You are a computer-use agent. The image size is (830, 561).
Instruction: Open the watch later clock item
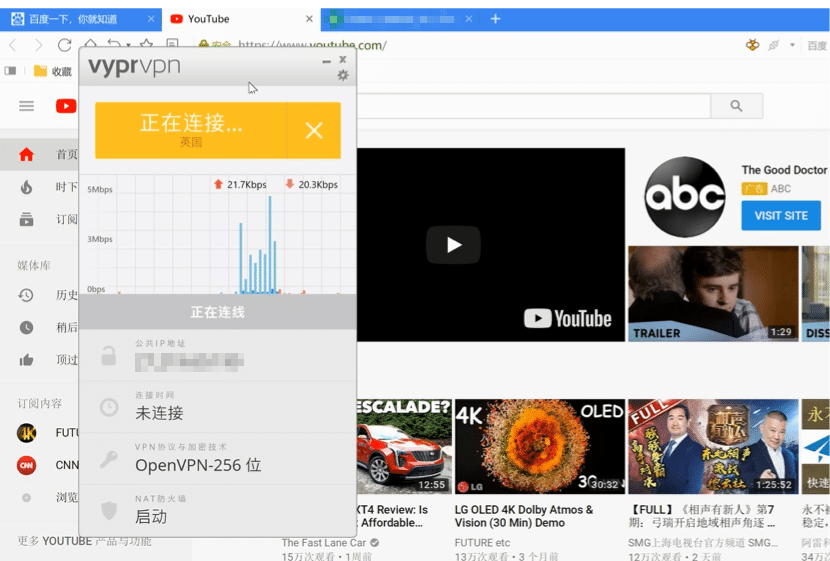click(40, 328)
